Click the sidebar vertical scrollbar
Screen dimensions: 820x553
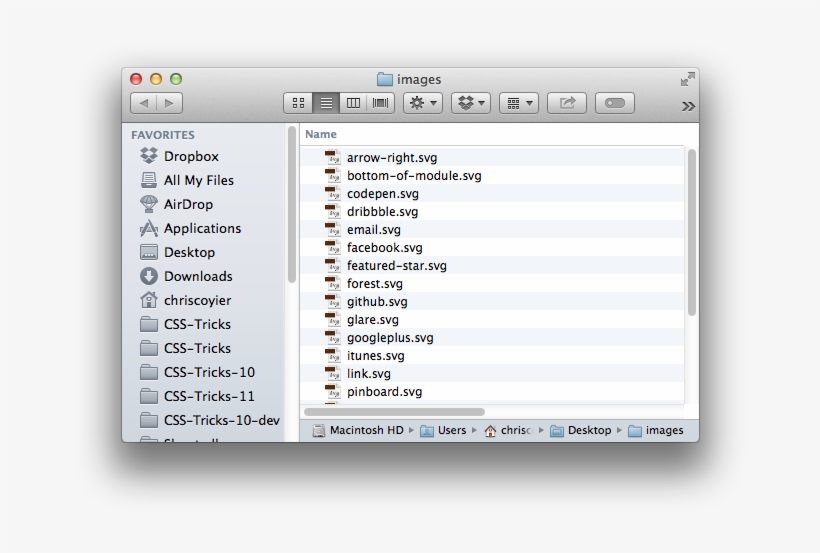[292, 205]
